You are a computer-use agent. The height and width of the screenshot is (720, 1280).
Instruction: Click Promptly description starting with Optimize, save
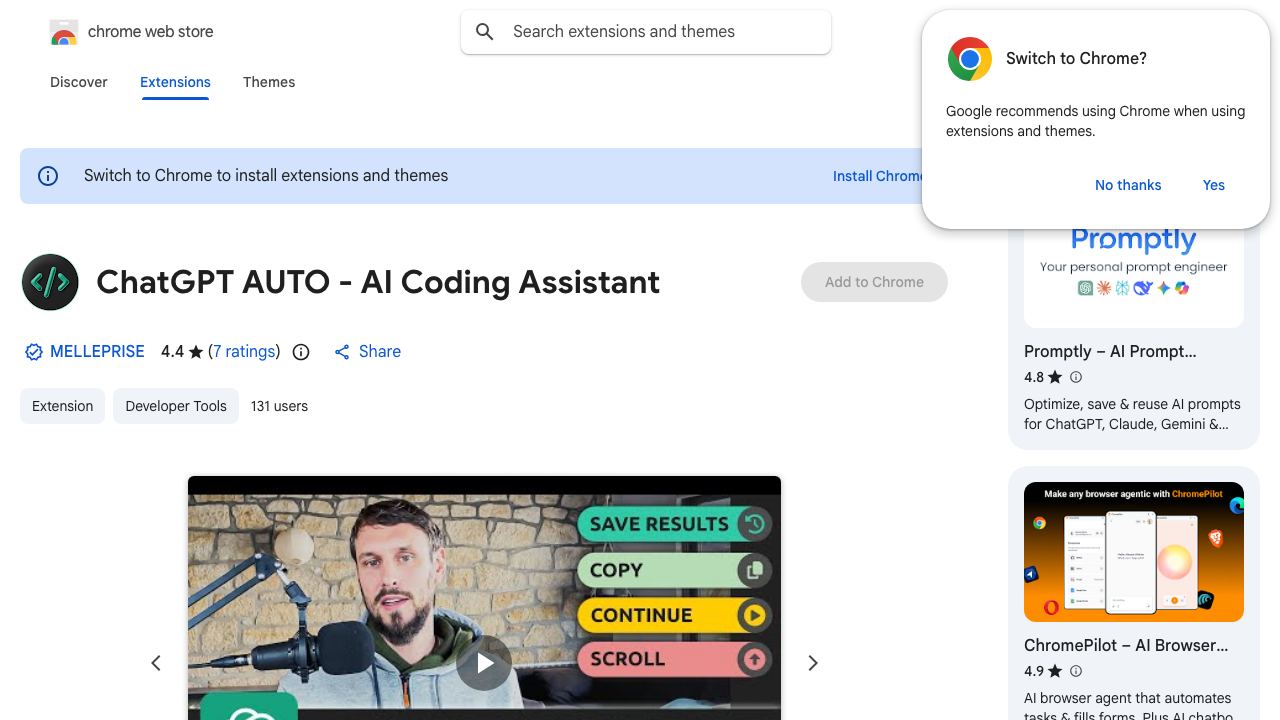point(1132,414)
